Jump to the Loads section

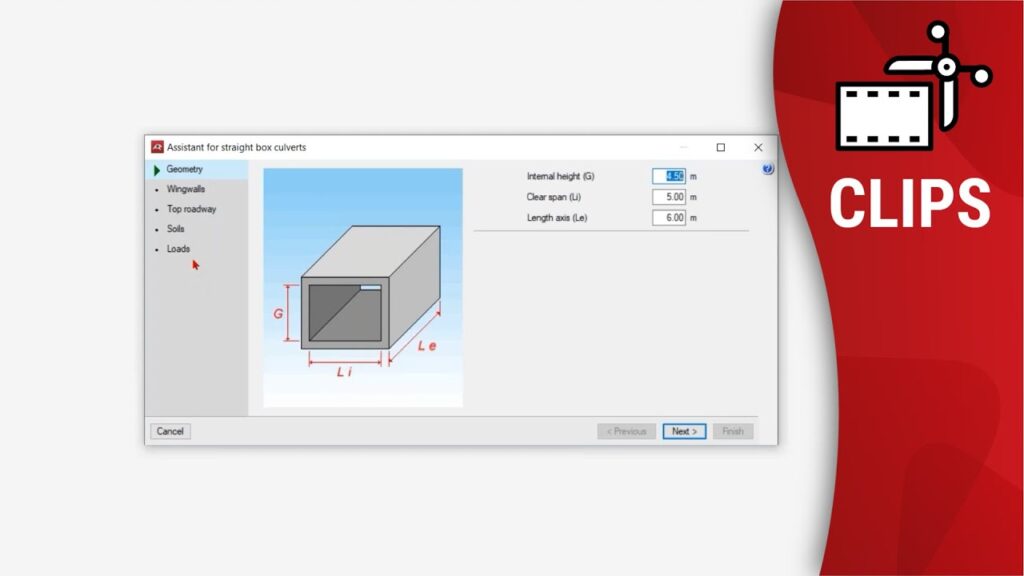pos(178,249)
